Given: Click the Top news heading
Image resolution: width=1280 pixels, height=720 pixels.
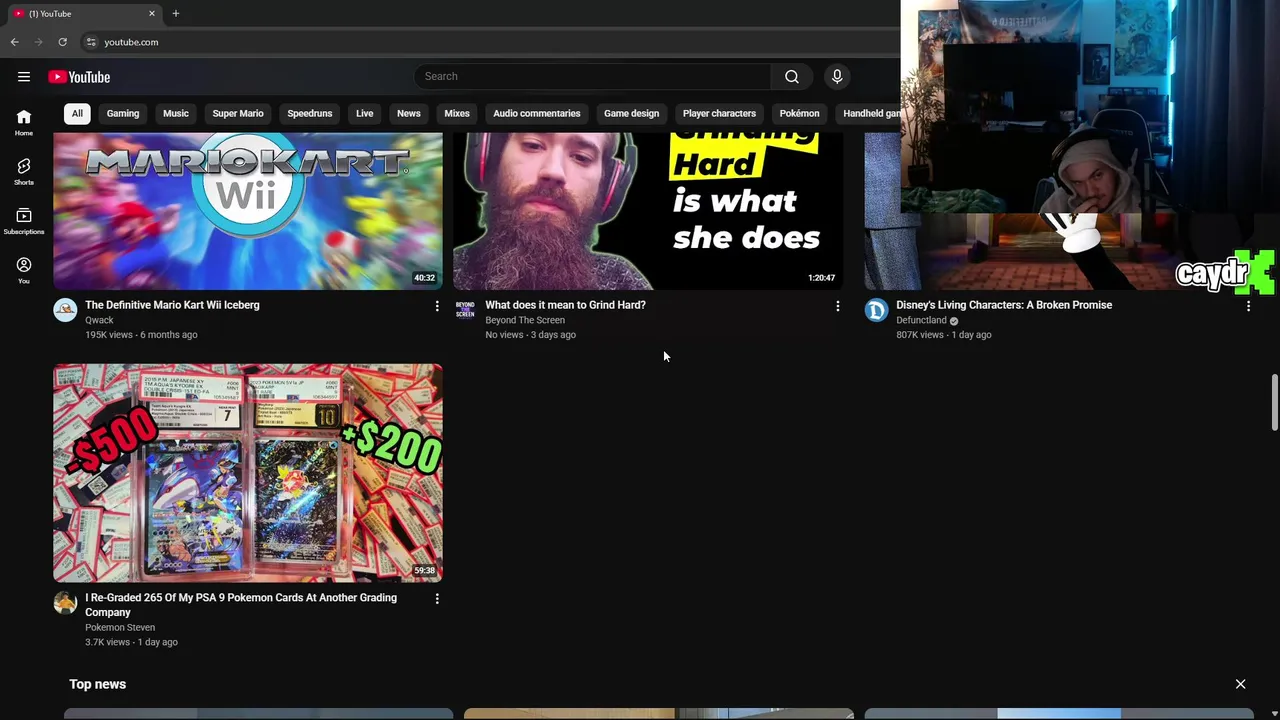Looking at the screenshot, I should click(98, 684).
